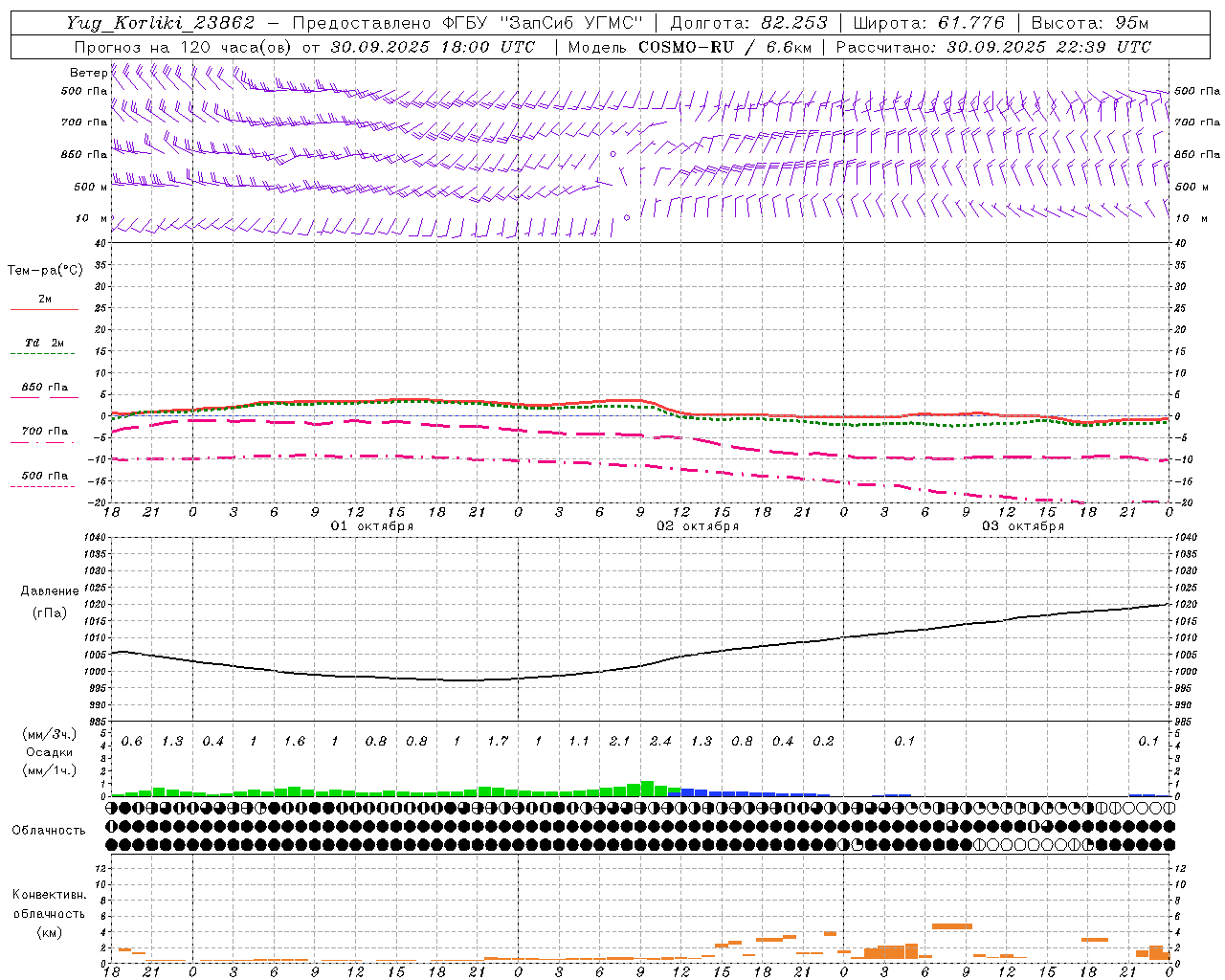Click the forecast start 30.09.2025 18:00 UTC
Viewport: 1225px width, 980px height.
[433, 47]
